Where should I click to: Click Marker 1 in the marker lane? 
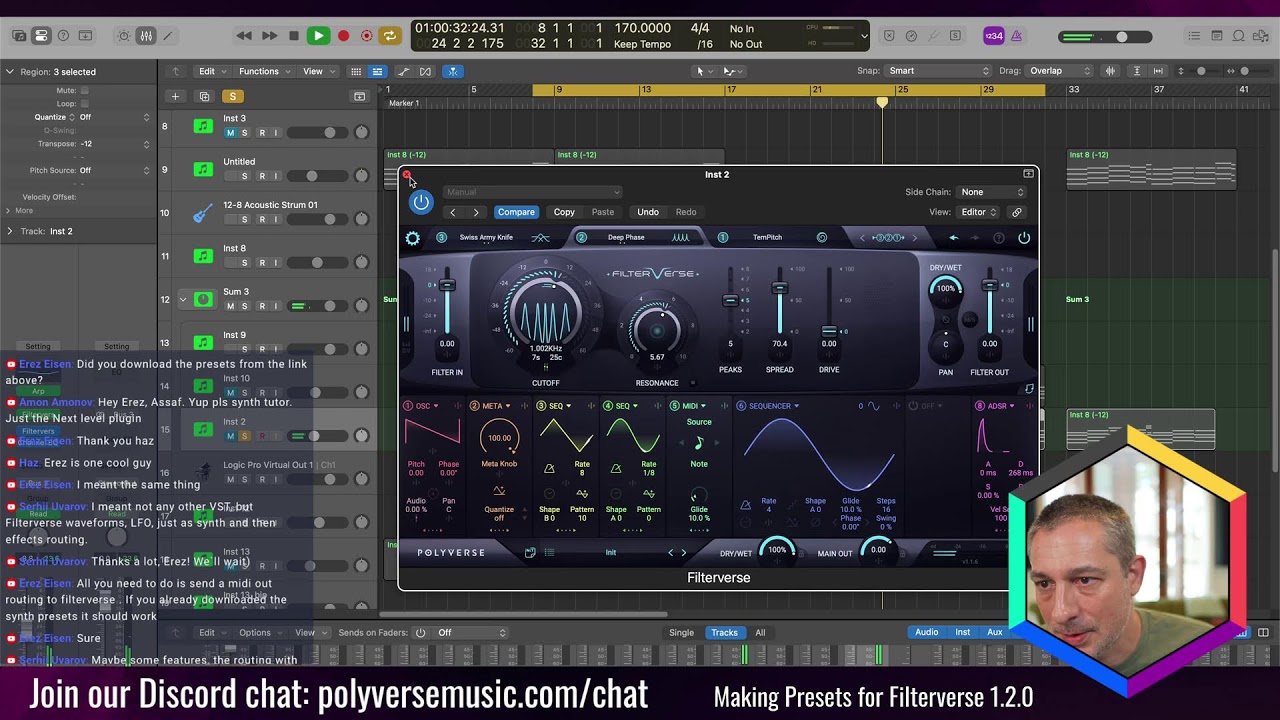pos(404,103)
